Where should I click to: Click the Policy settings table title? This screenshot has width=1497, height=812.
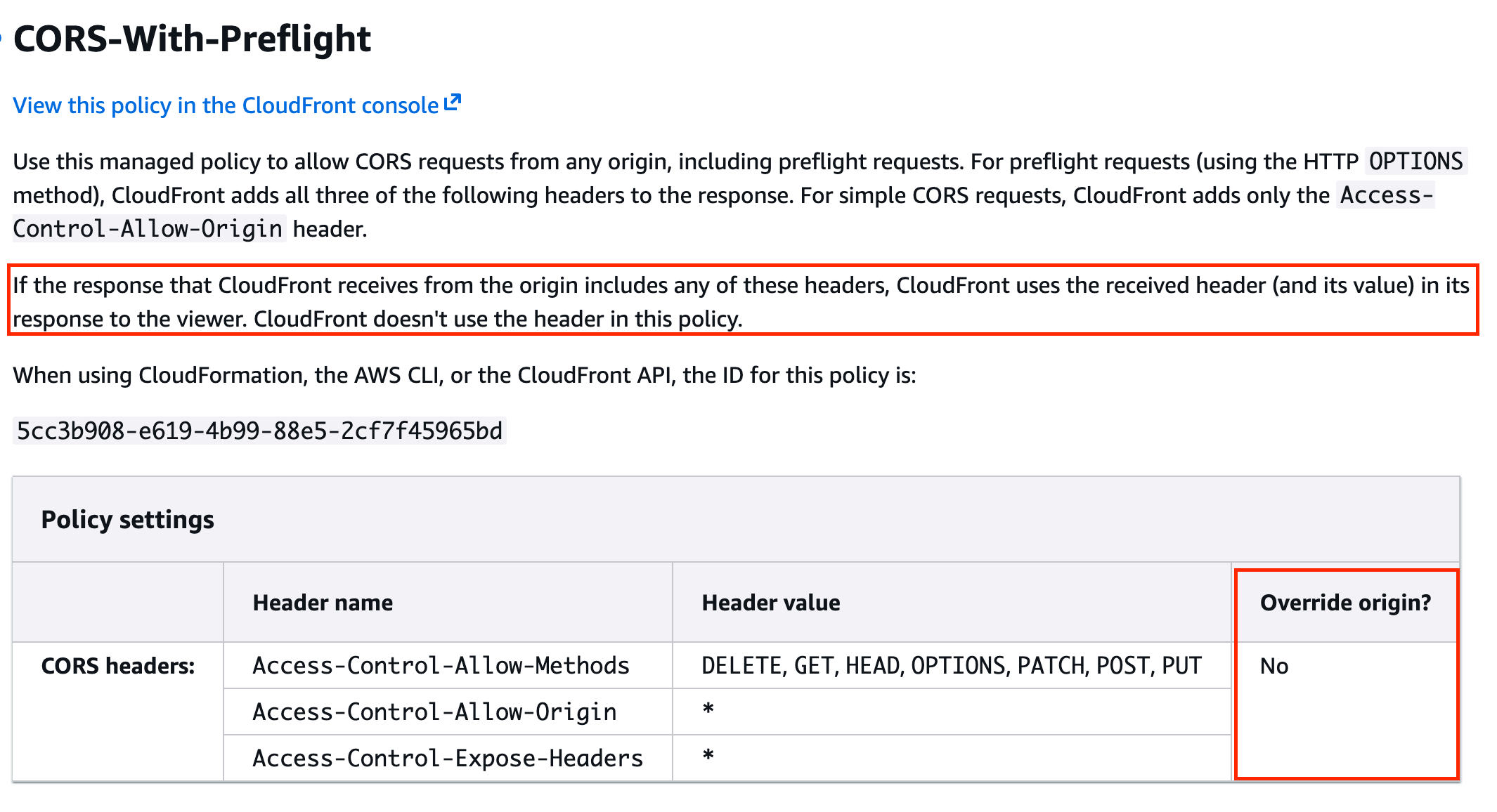(127, 520)
